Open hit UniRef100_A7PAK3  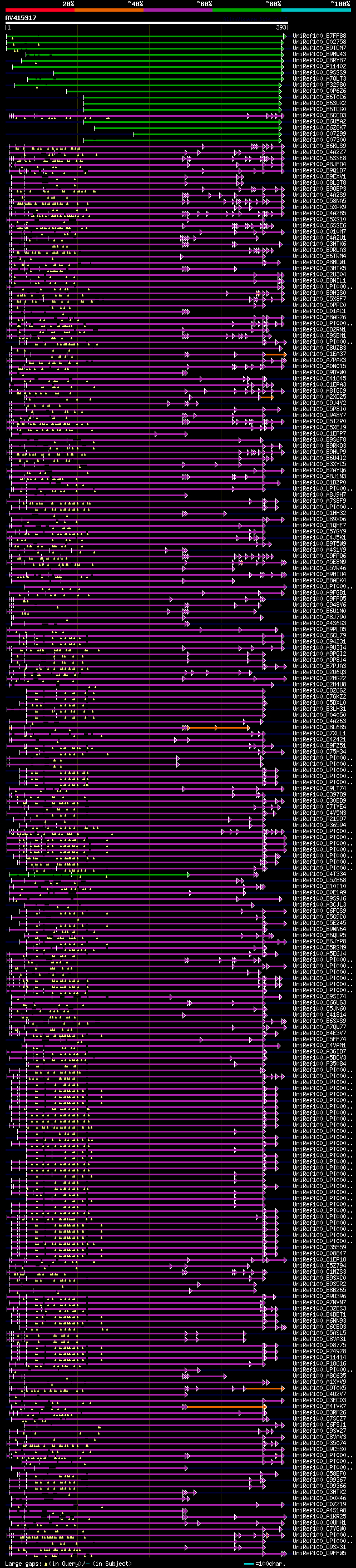319,360
